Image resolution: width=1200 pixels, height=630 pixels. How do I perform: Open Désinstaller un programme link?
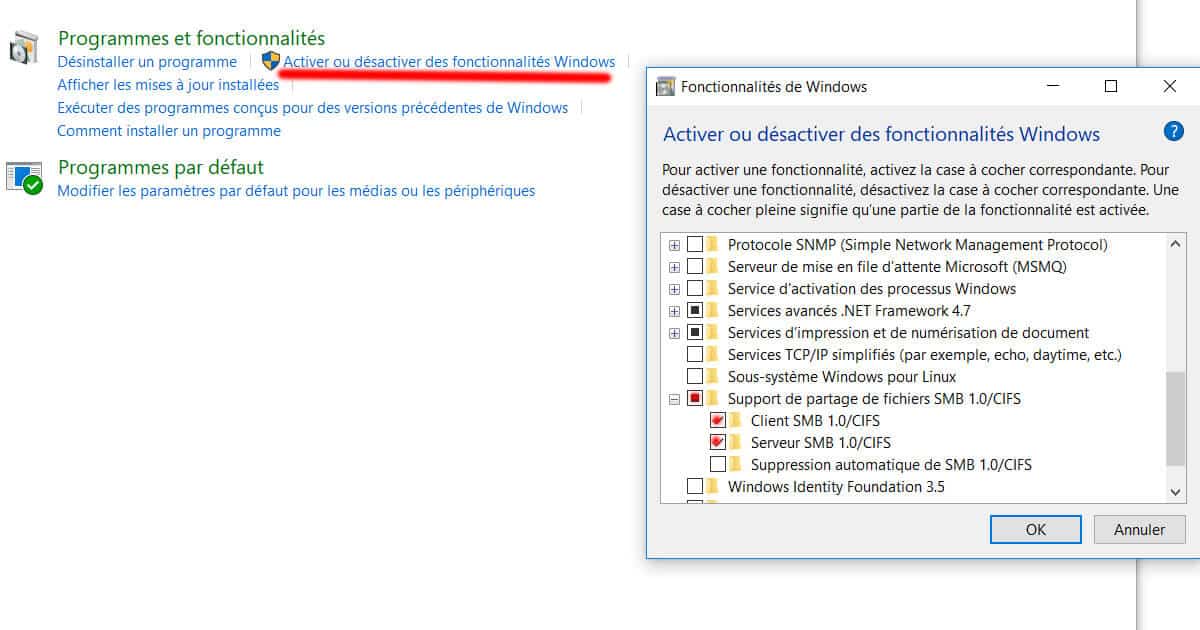point(147,61)
